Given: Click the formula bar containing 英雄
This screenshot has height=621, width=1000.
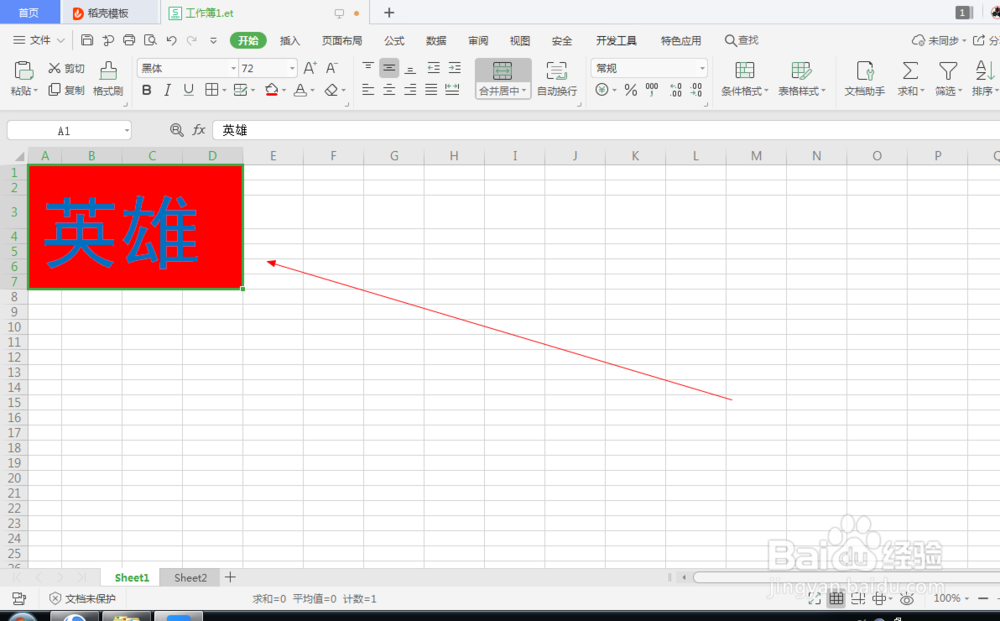Looking at the screenshot, I should (x=606, y=130).
